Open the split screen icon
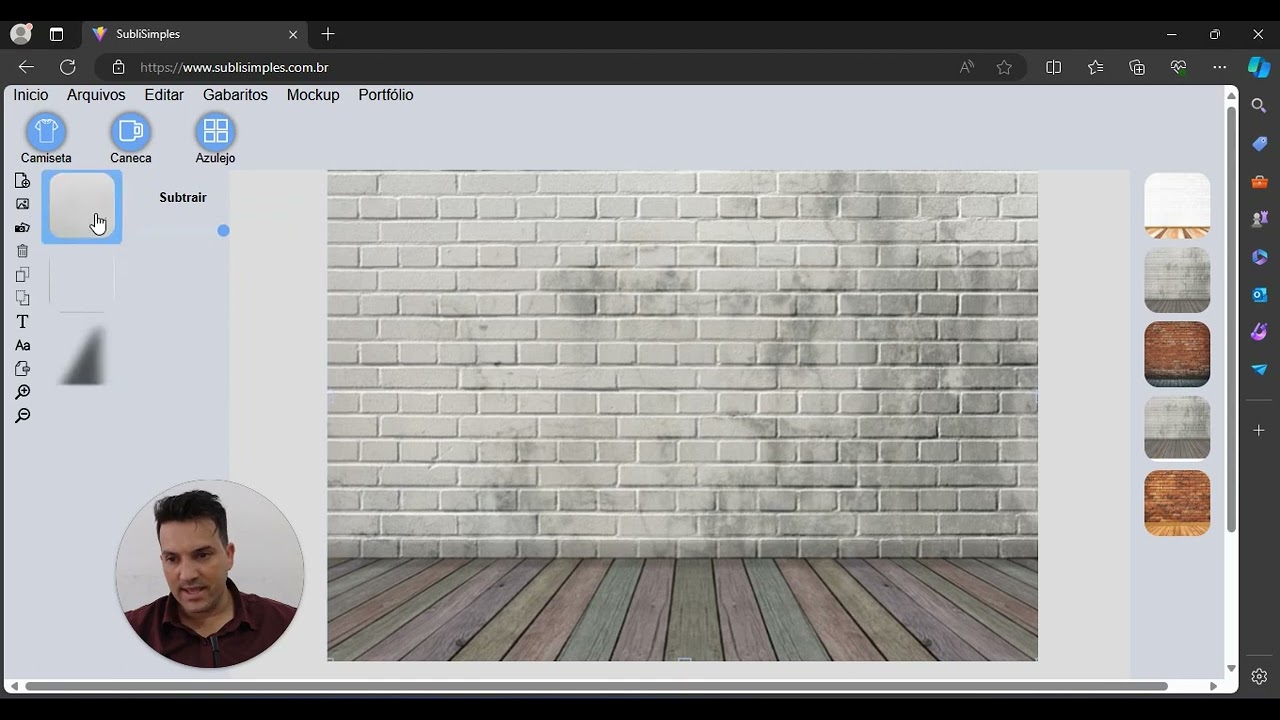The image size is (1280, 720). pos(1053,67)
